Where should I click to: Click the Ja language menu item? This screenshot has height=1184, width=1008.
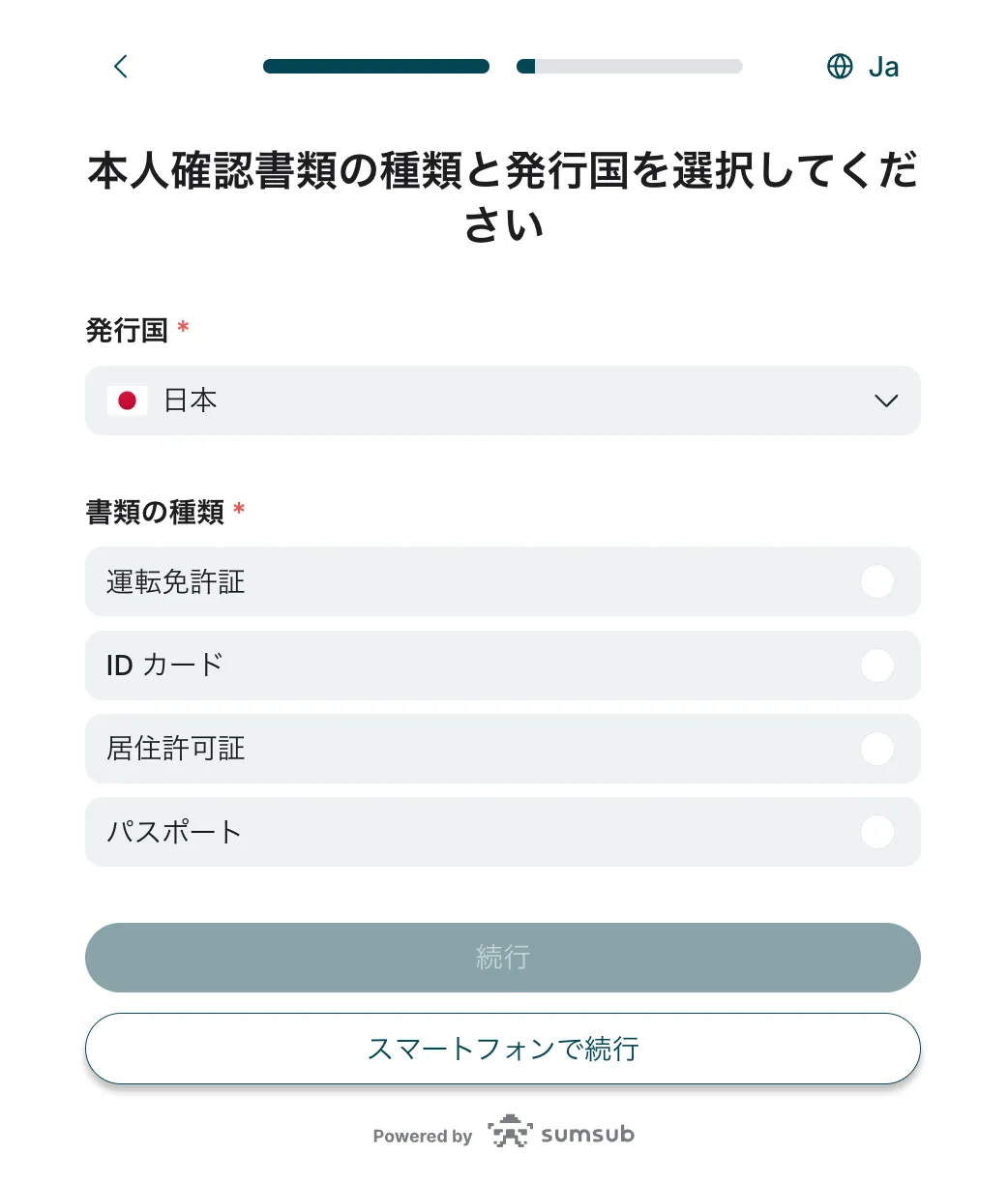point(882,66)
